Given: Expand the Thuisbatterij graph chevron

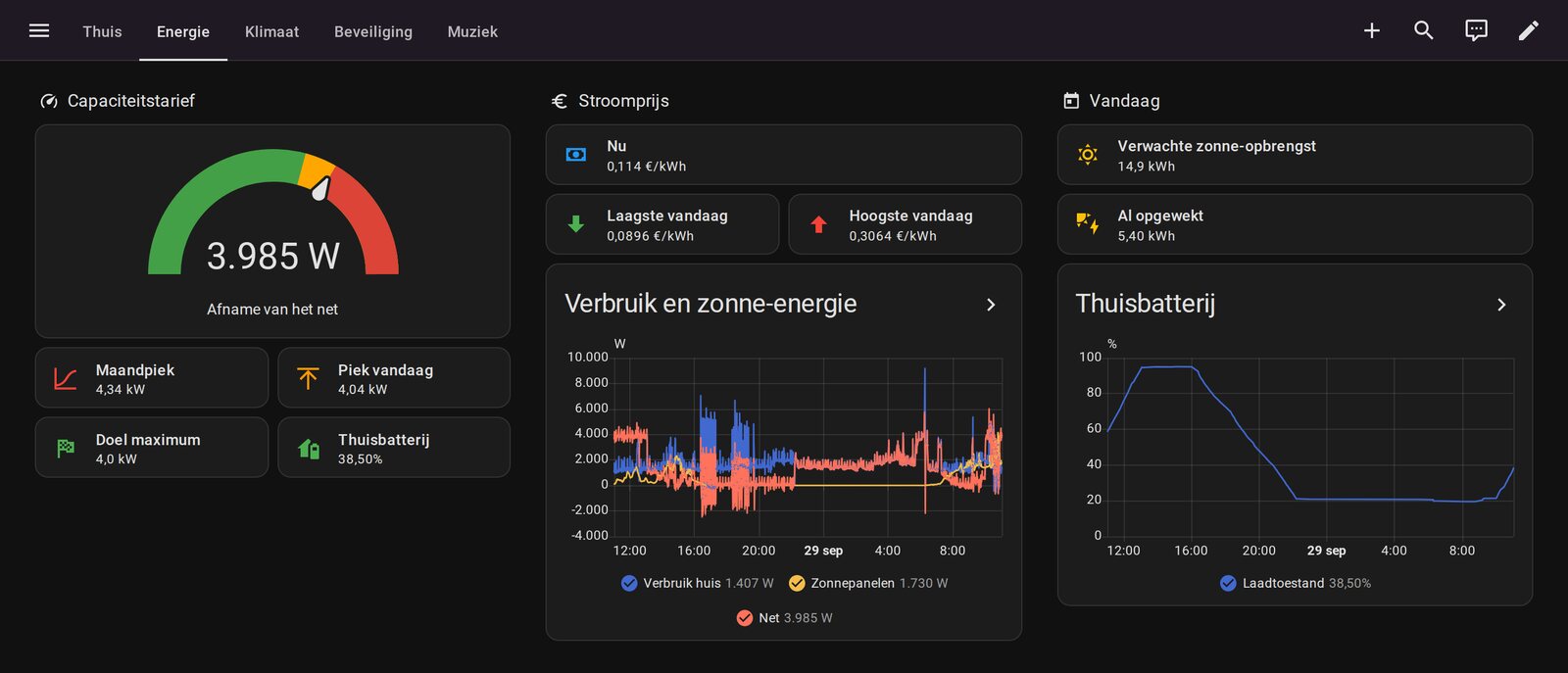Looking at the screenshot, I should click(1501, 305).
